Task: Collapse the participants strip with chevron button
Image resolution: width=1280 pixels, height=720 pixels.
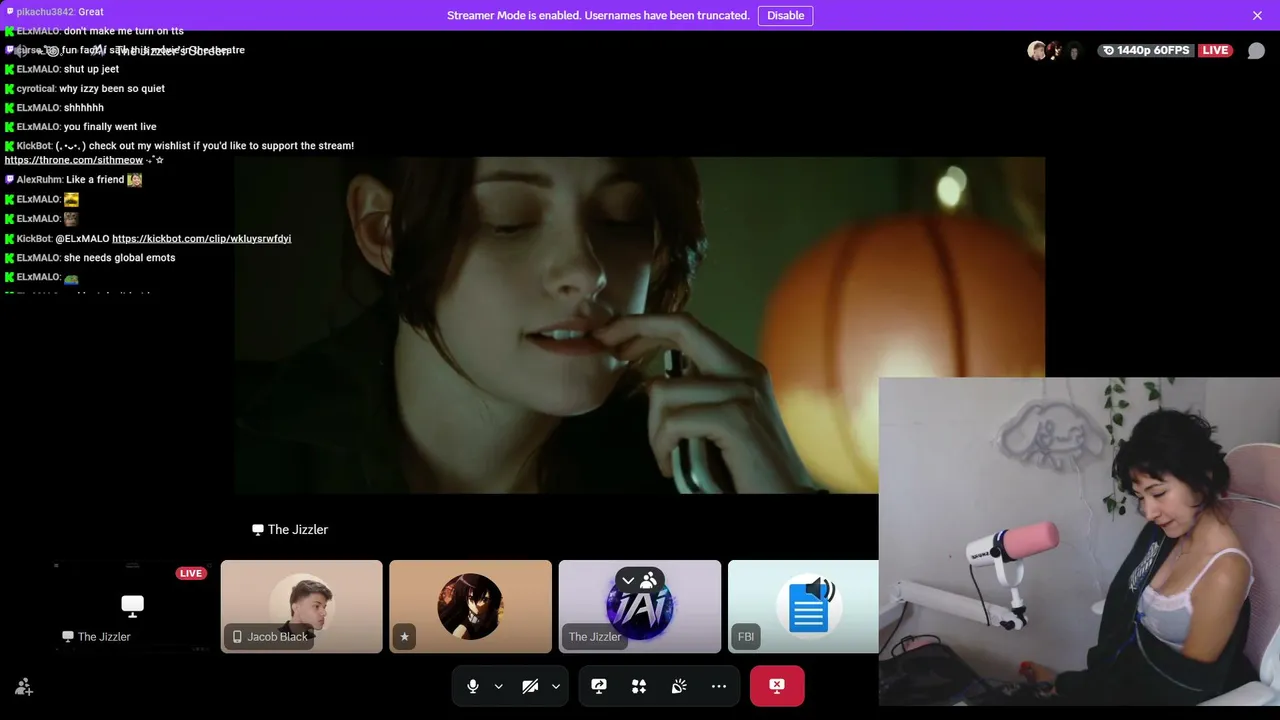Action: [x=628, y=580]
